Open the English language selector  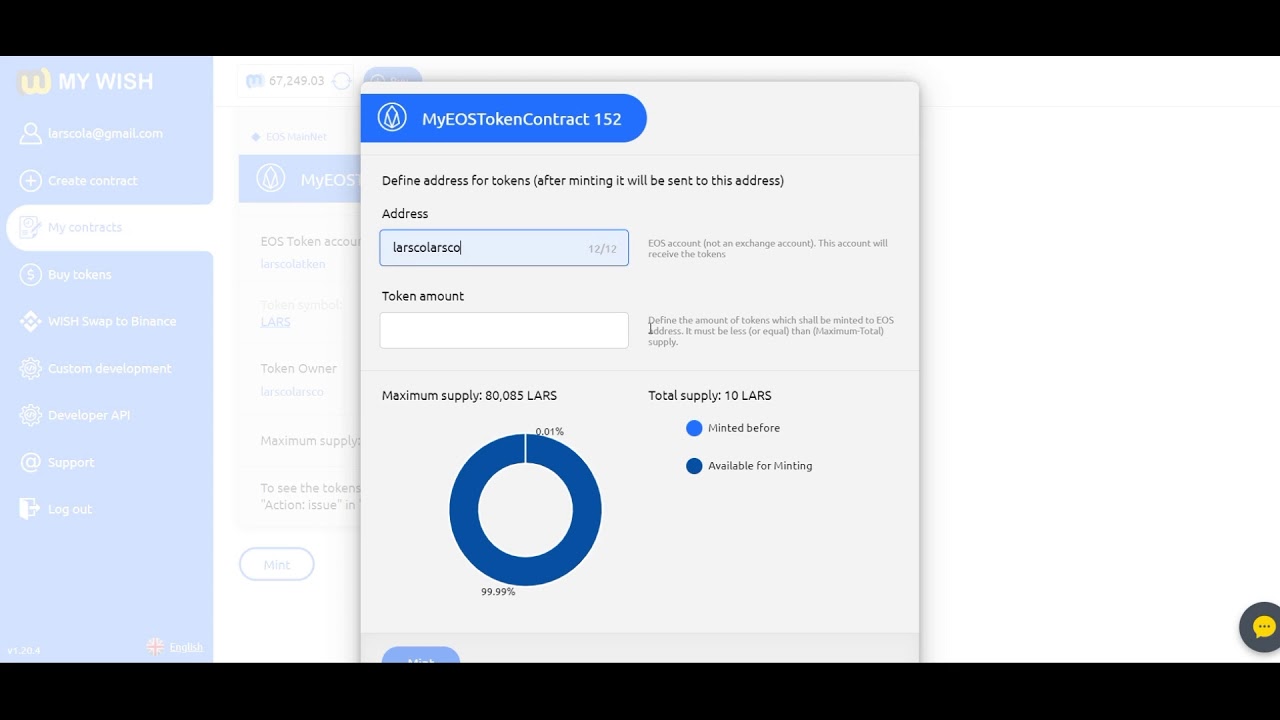(186, 647)
